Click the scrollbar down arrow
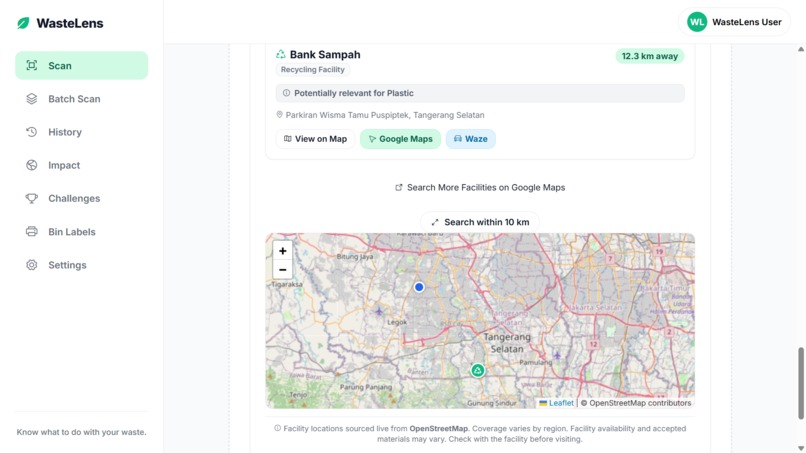Screen dimensions: 806x453 [801, 448]
